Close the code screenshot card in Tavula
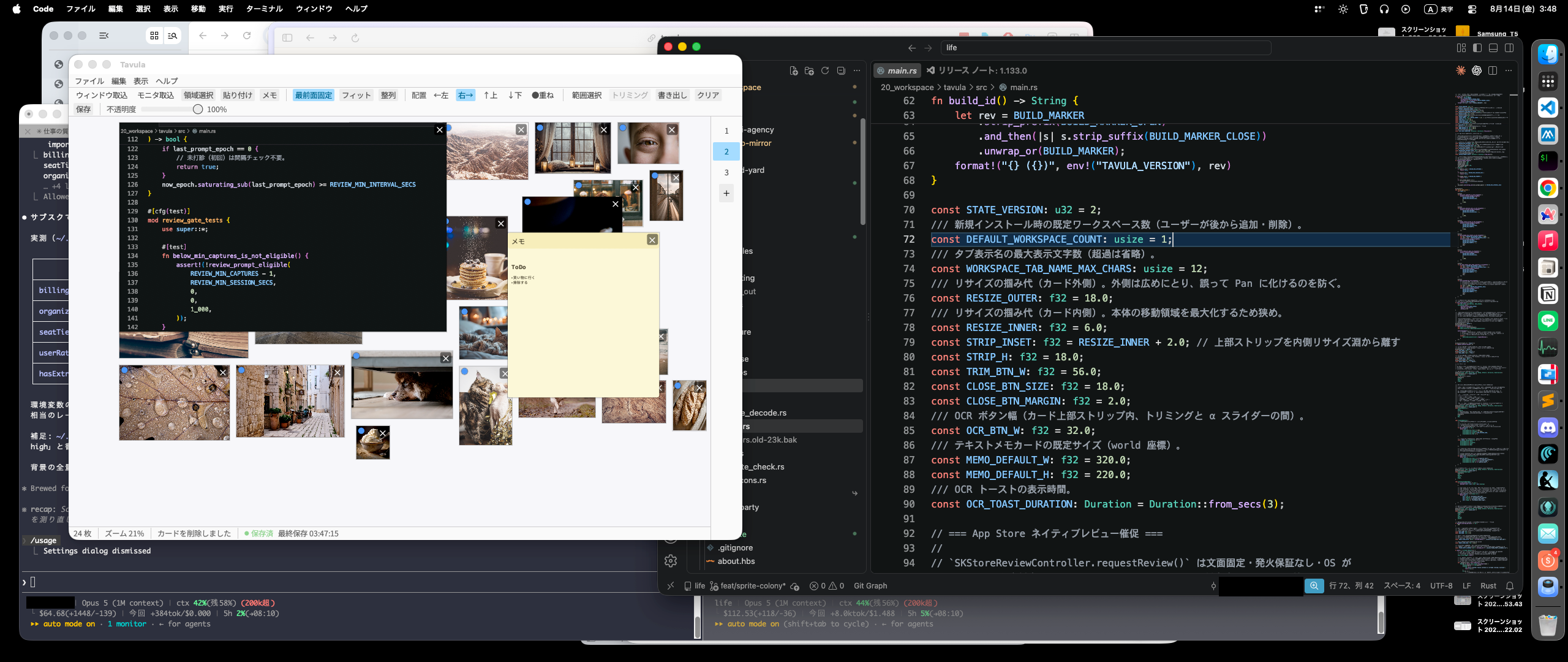Image resolution: width=1568 pixels, height=662 pixels. coord(439,129)
